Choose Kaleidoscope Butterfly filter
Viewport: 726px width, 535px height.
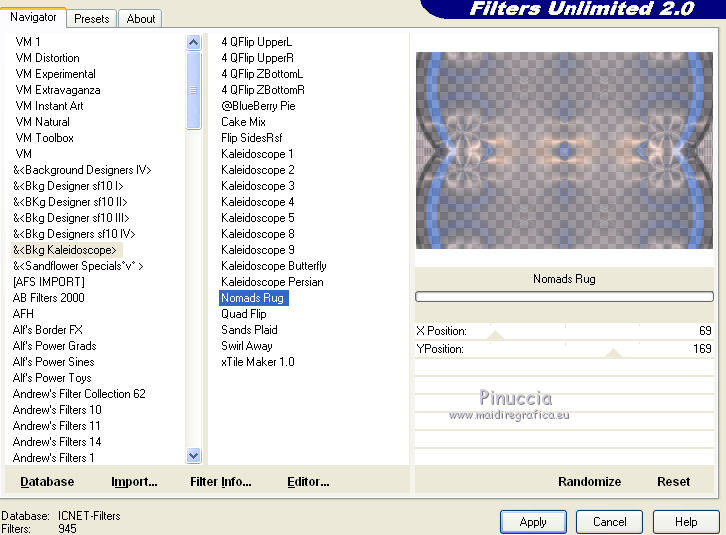tap(274, 266)
